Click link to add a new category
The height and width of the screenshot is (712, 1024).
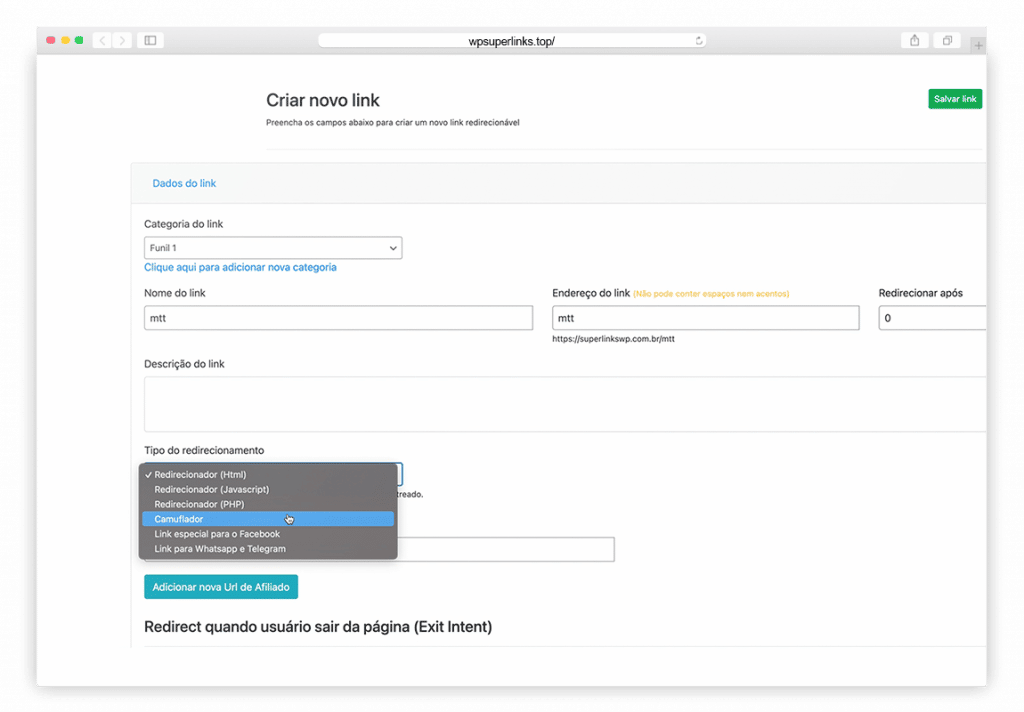240,268
